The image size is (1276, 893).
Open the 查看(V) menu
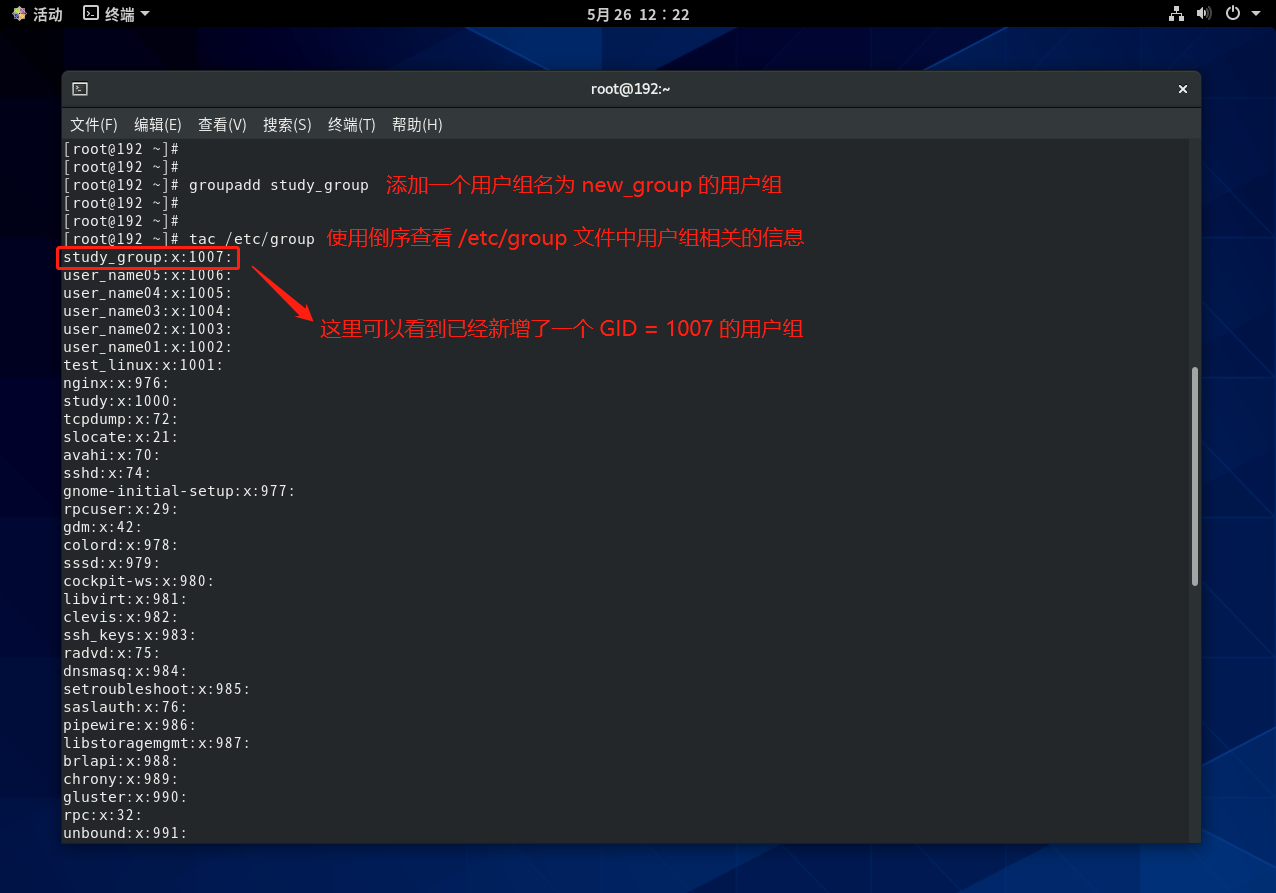click(x=222, y=125)
